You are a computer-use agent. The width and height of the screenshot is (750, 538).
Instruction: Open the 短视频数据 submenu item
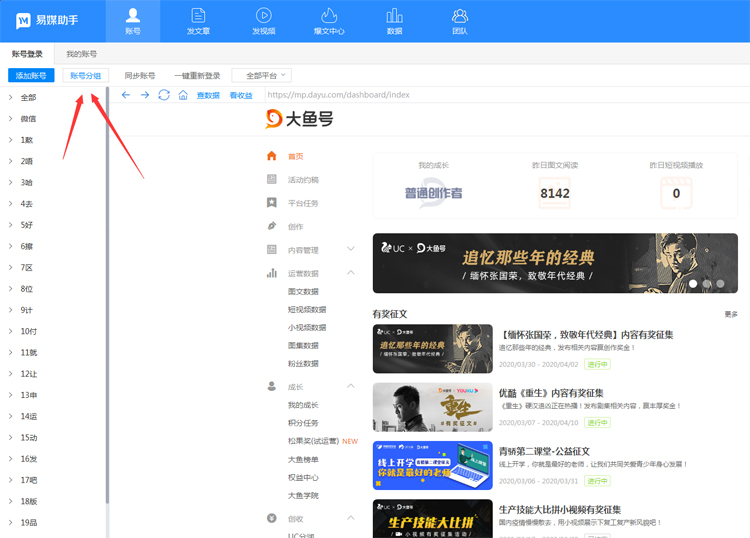click(x=307, y=309)
